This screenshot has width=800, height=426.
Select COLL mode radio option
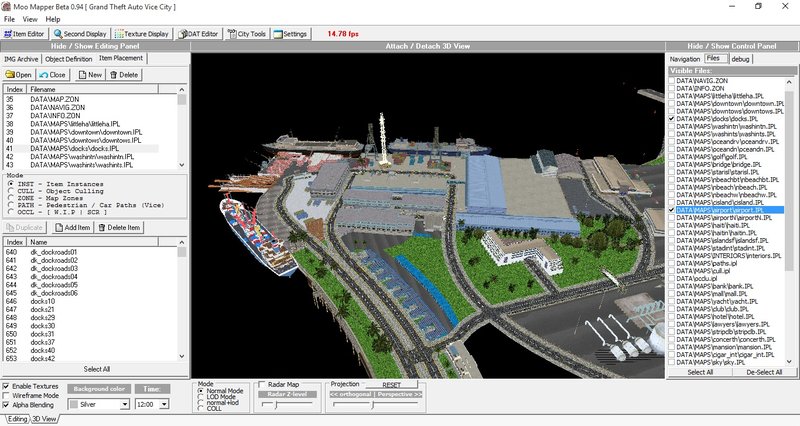tap(201, 409)
